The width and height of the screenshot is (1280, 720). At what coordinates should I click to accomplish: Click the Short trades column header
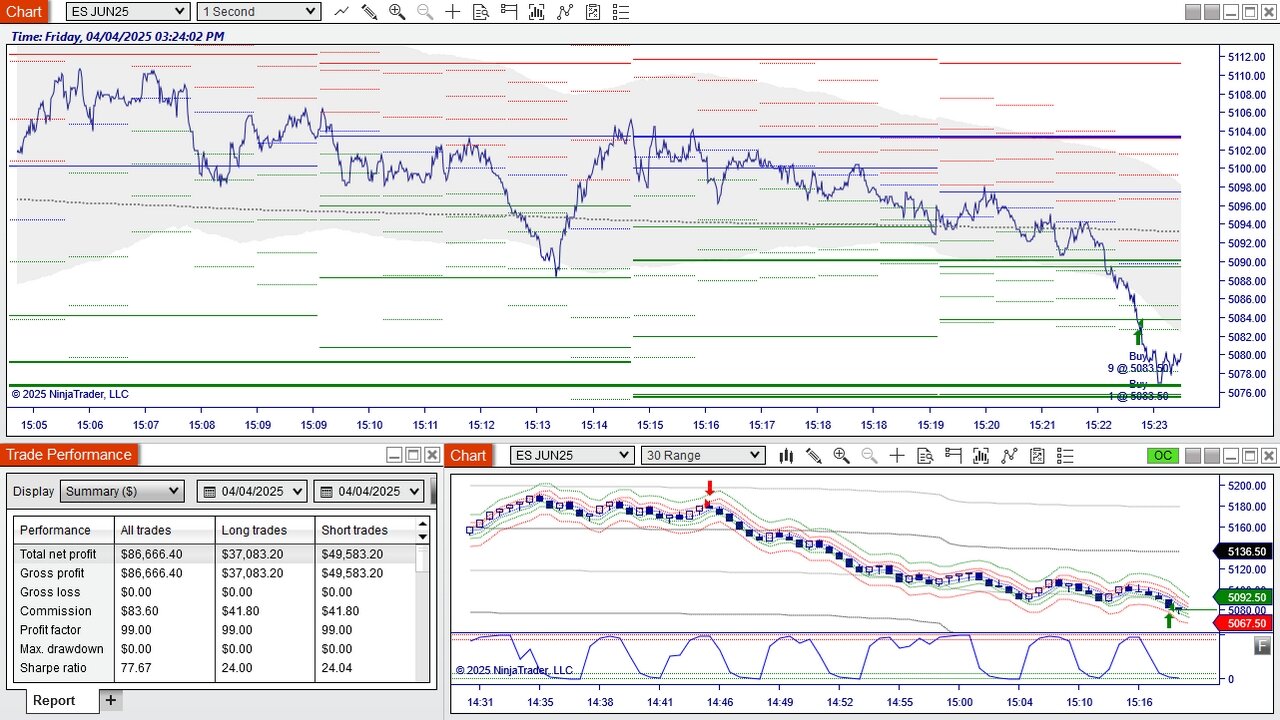[365, 530]
